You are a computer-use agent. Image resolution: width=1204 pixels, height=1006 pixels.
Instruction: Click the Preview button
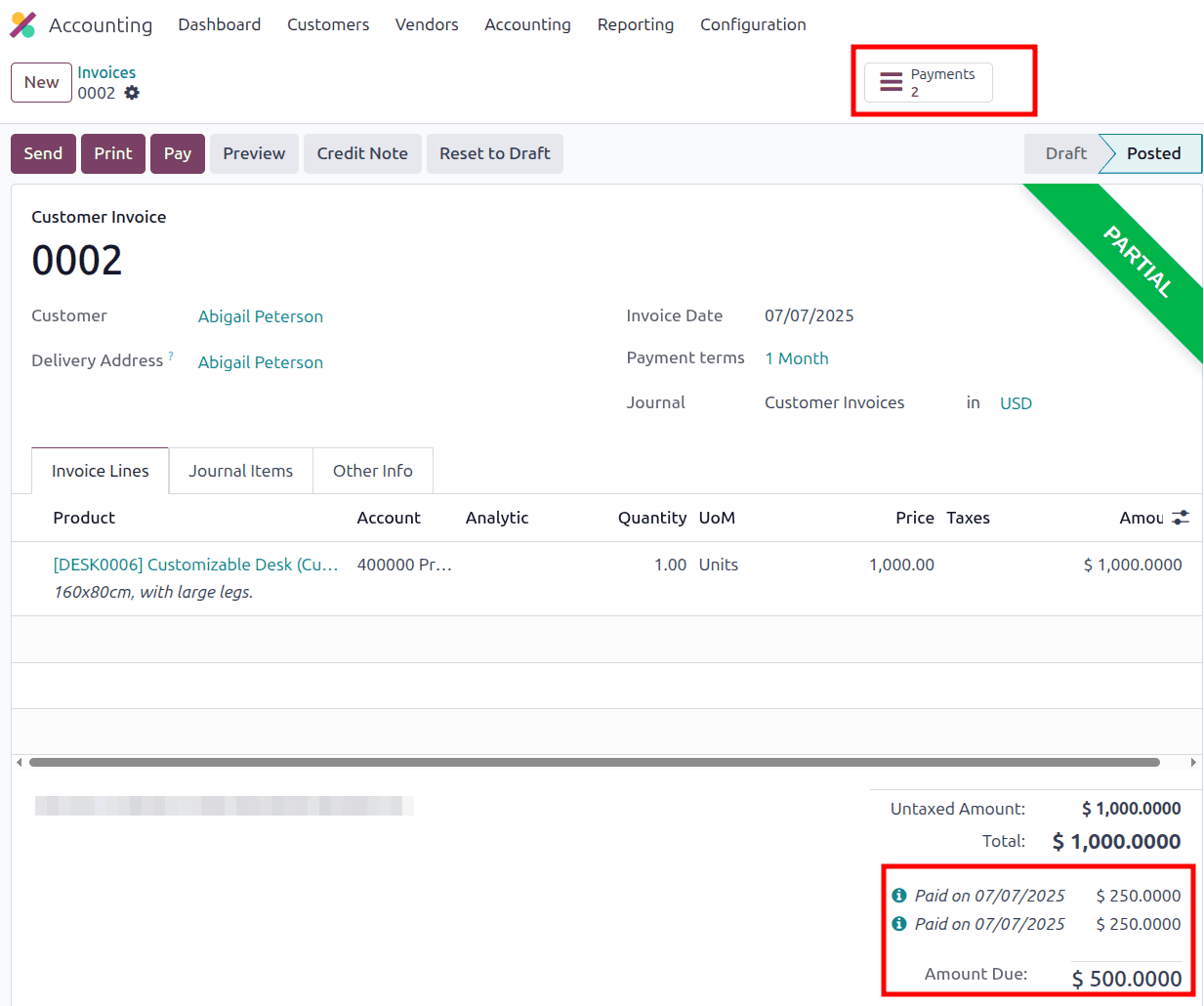[254, 153]
